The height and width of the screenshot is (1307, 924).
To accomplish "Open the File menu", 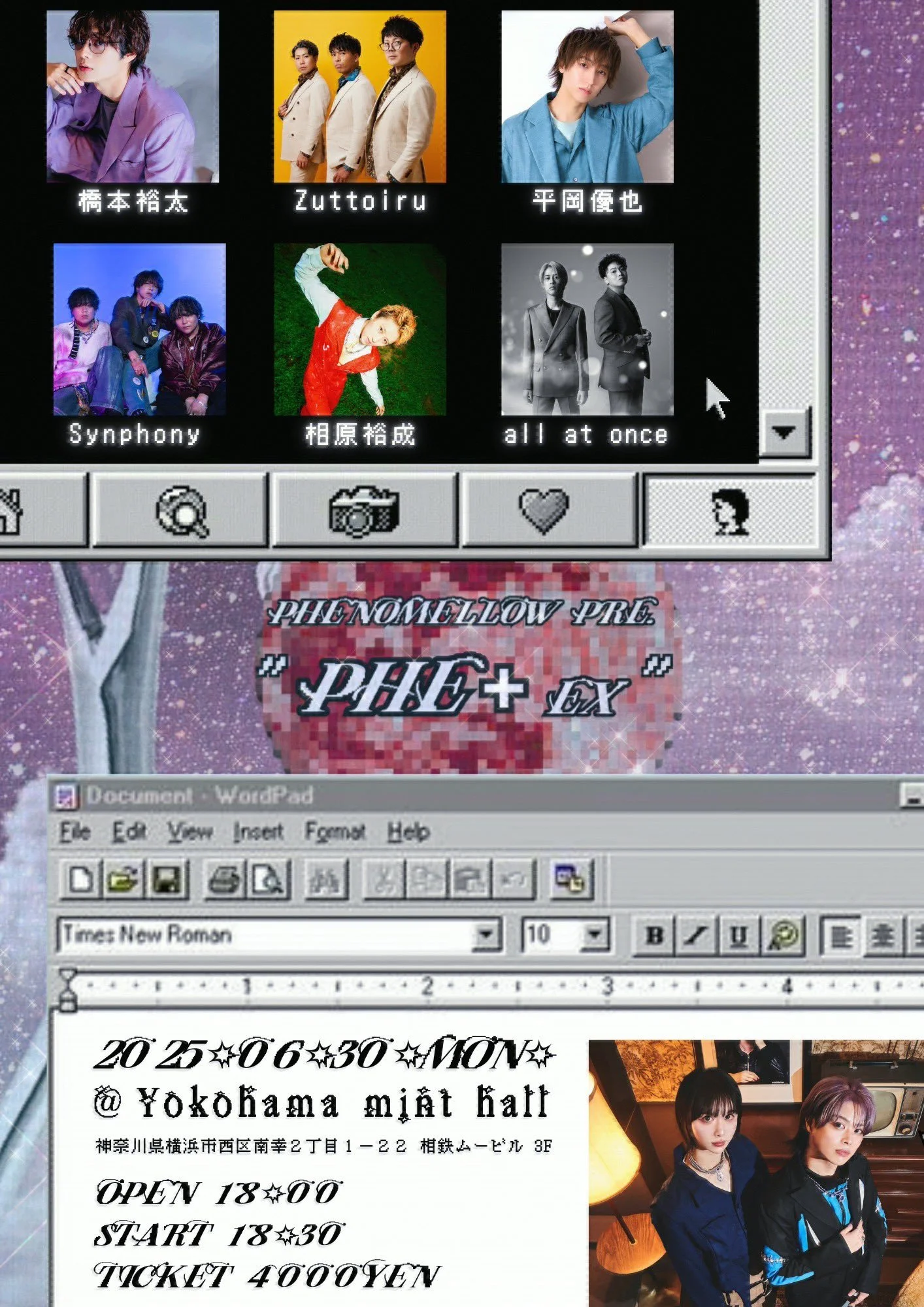I will tap(74, 832).
